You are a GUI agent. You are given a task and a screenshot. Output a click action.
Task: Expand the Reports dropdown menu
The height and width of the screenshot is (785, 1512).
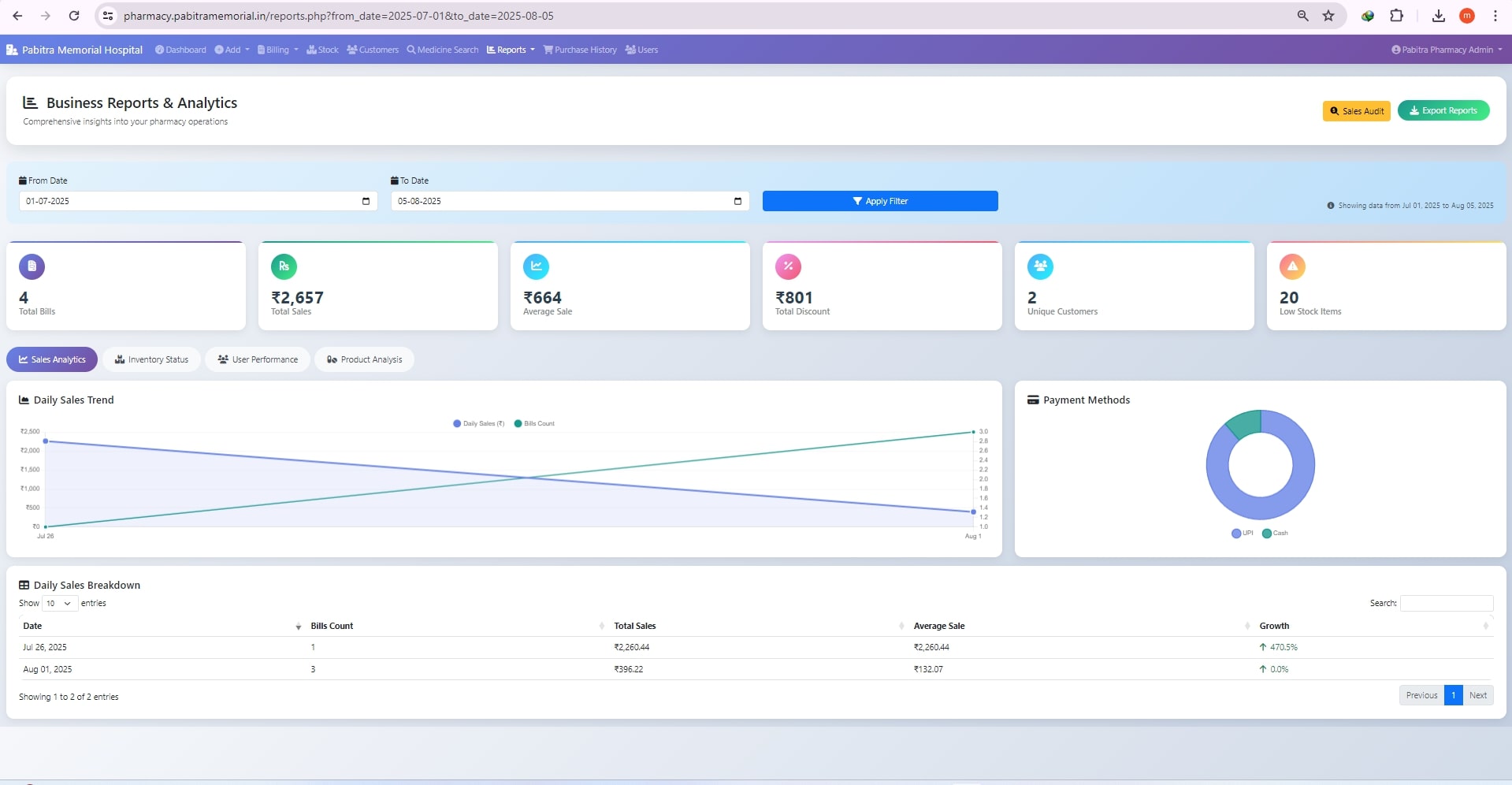[511, 50]
